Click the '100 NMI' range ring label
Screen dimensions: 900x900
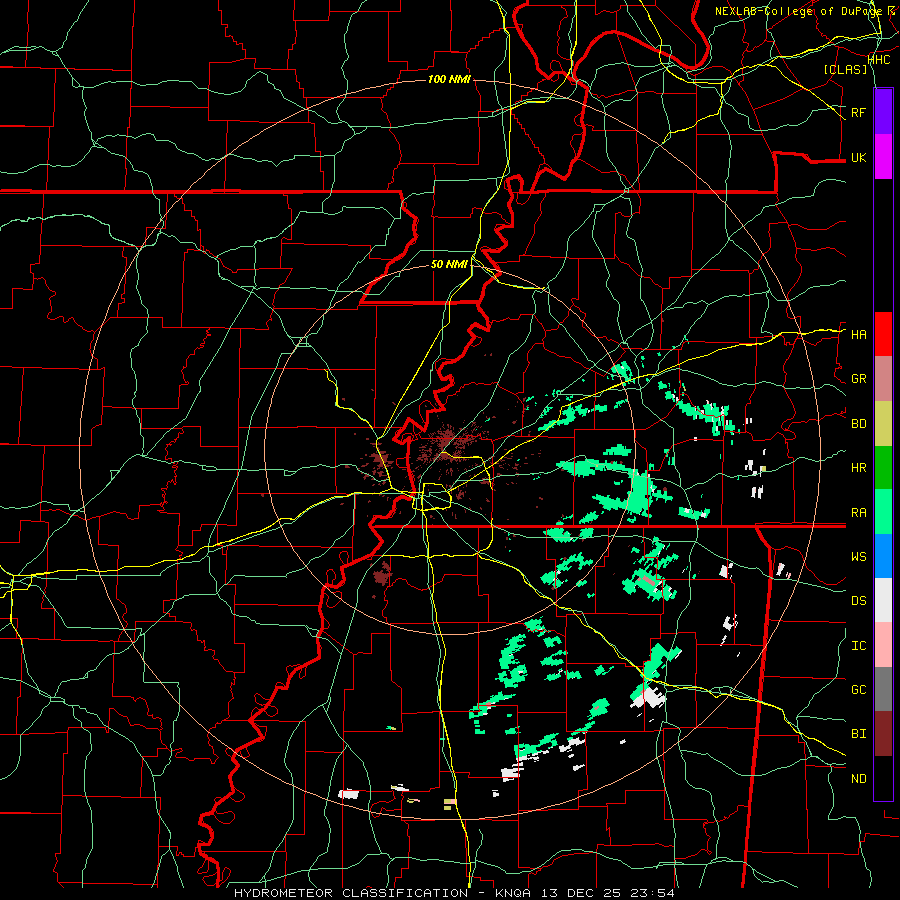coord(449,79)
